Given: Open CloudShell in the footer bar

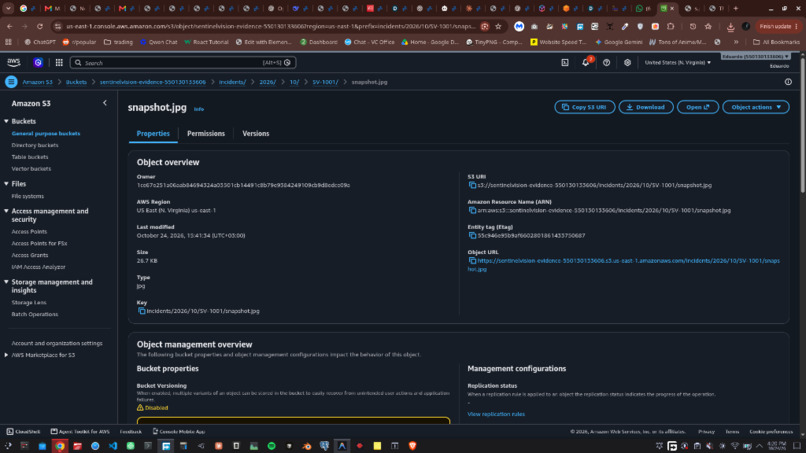Looking at the screenshot, I should click(x=23, y=431).
